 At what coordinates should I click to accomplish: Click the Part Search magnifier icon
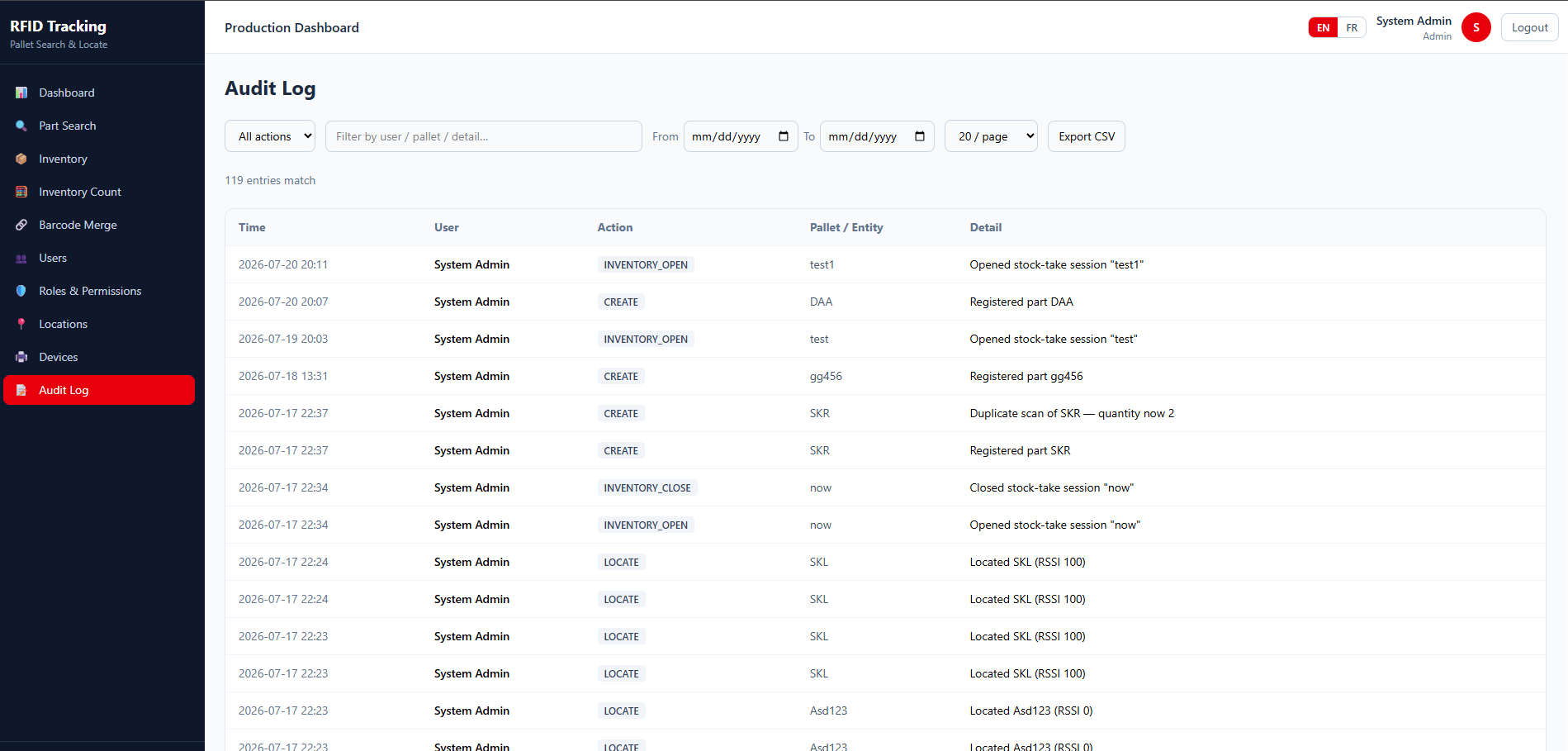tap(21, 126)
